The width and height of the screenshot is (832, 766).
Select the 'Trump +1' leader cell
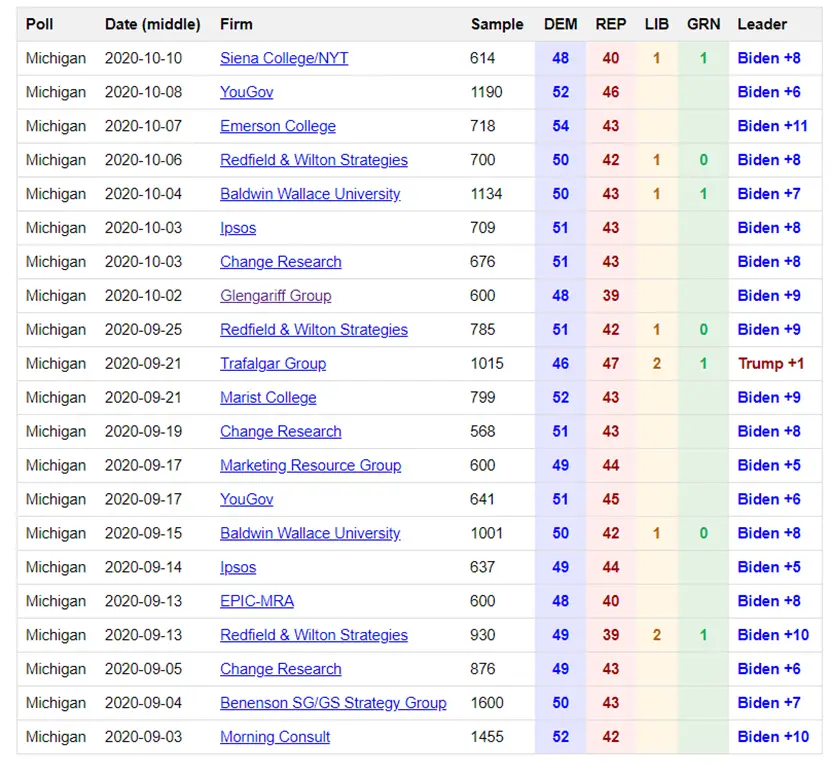tap(770, 364)
